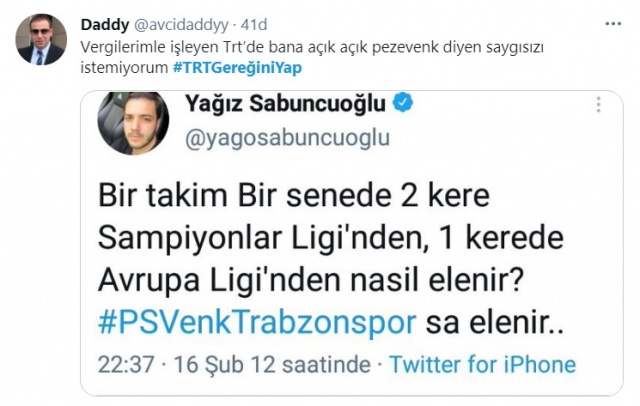Click Yağız Sabuncuoğlu's verified badge
This screenshot has width=640, height=406.
pos(403,103)
